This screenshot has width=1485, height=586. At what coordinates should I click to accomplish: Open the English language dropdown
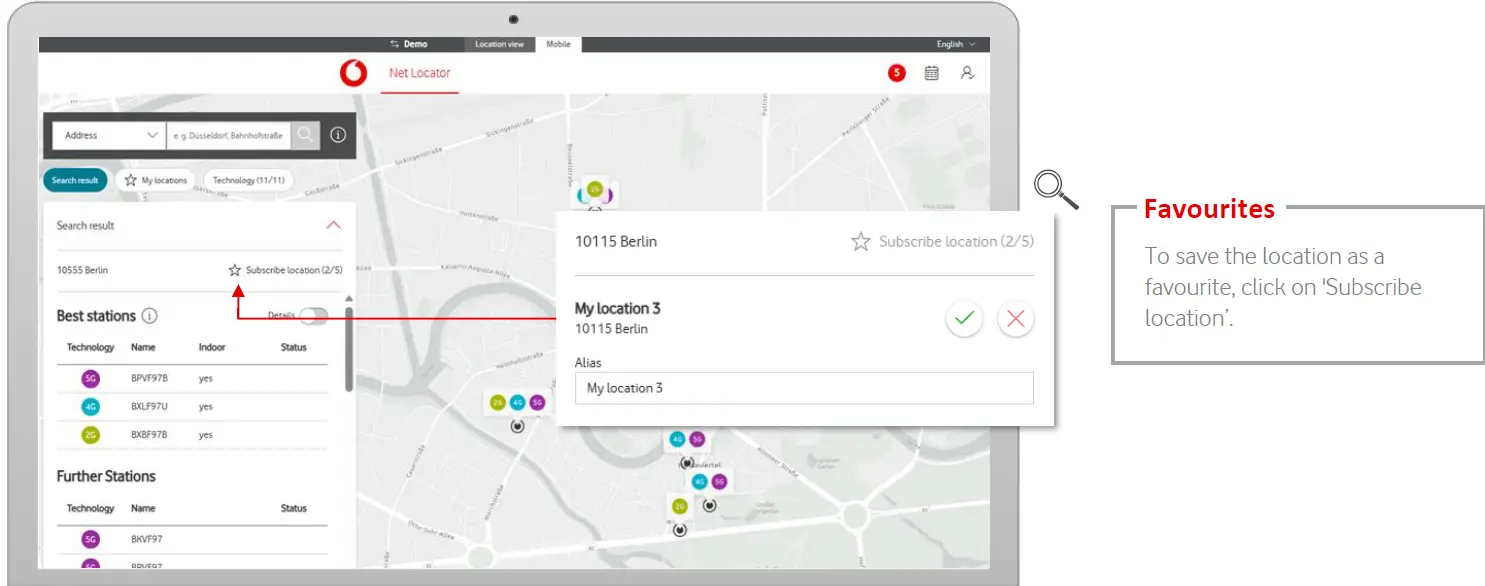955,44
